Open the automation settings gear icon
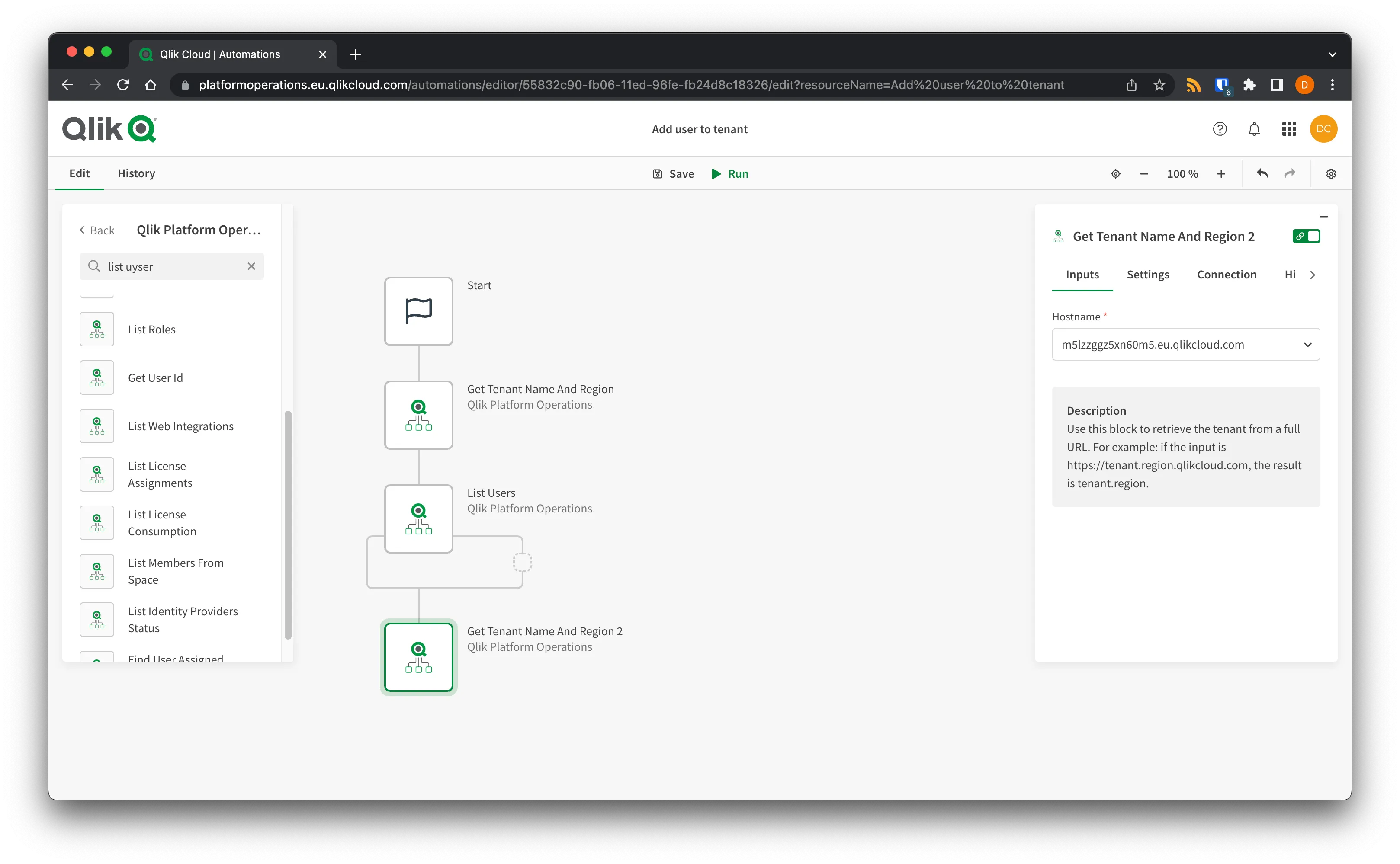Image resolution: width=1400 pixels, height=864 pixels. (1331, 173)
